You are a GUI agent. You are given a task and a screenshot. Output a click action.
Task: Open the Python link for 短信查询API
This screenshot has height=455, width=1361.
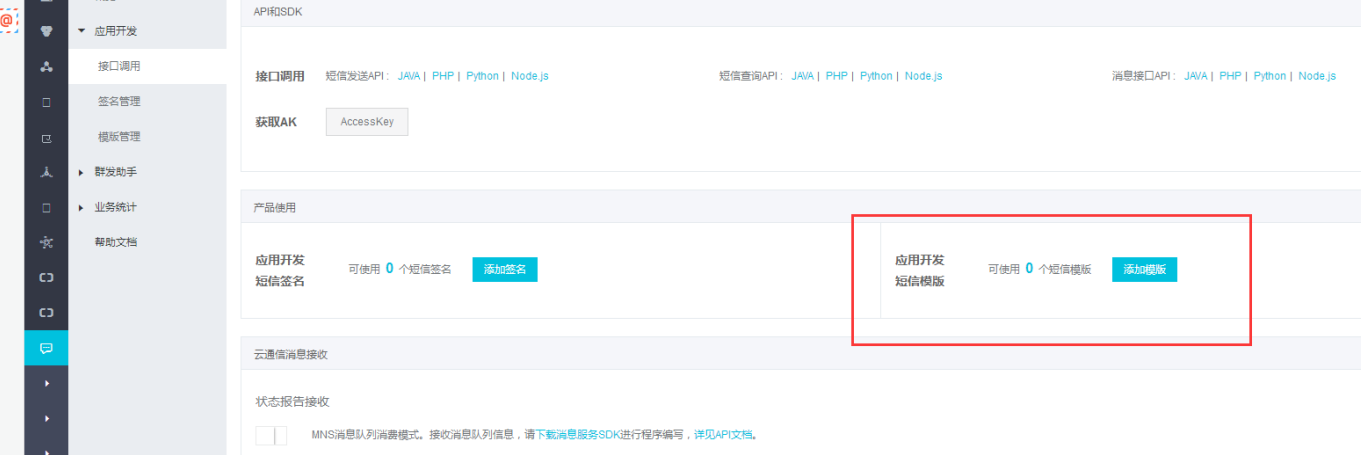point(876,76)
